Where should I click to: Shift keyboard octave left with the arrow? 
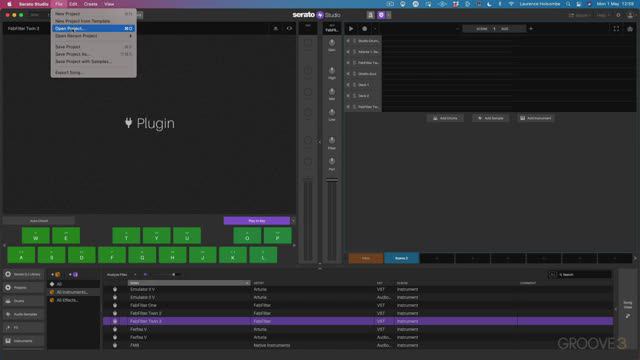(4, 245)
